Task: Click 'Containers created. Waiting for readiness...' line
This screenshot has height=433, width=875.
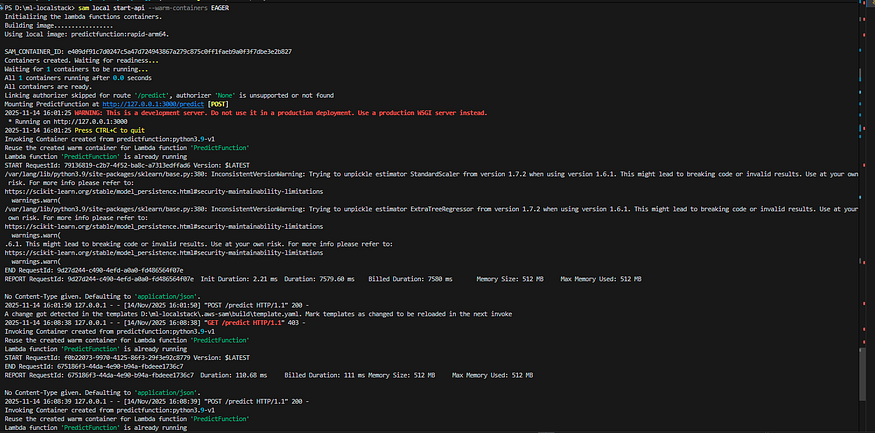Action: click(x=81, y=60)
